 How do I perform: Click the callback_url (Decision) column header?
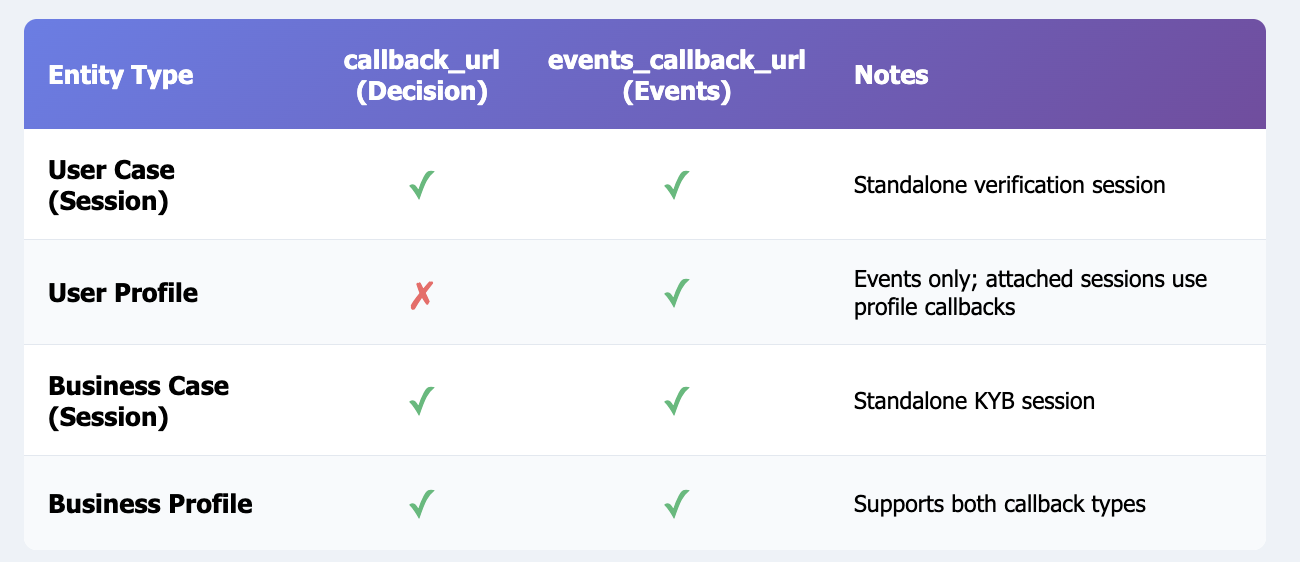point(421,76)
